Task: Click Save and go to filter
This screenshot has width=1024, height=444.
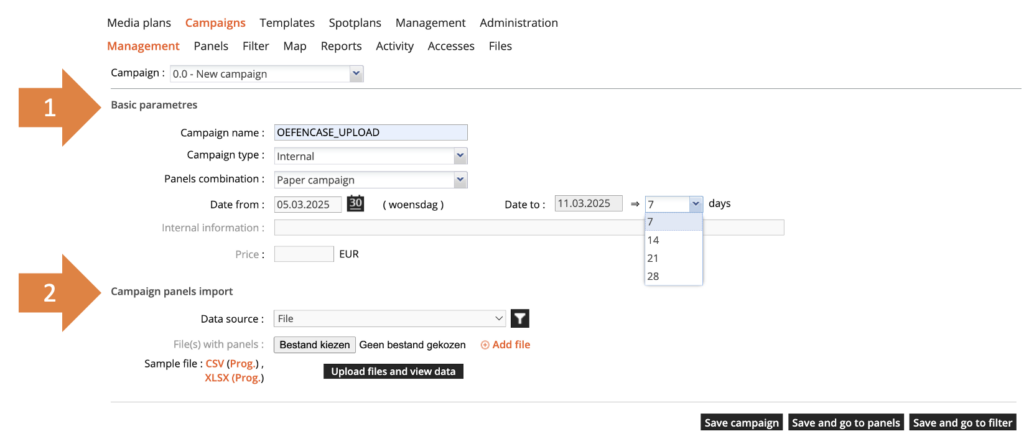Action: [963, 423]
